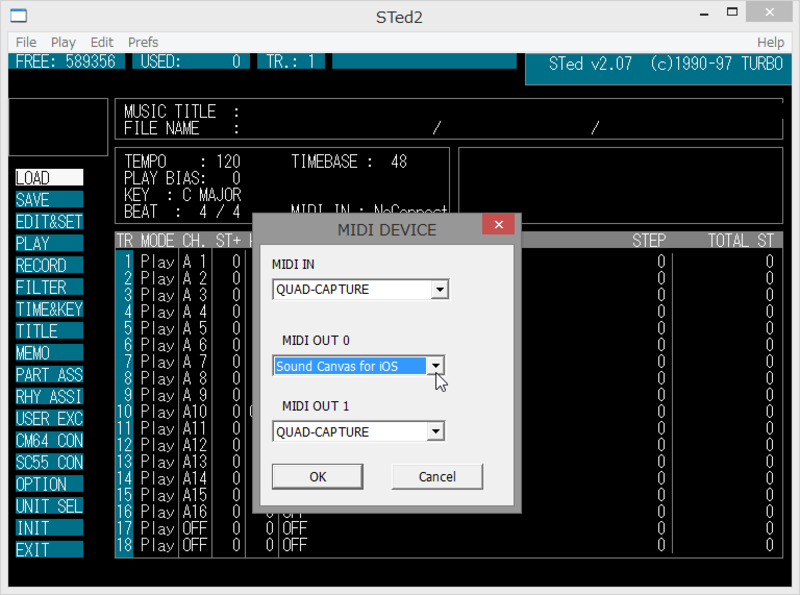Click the STEP column header
The height and width of the screenshot is (595, 800).
(x=649, y=240)
